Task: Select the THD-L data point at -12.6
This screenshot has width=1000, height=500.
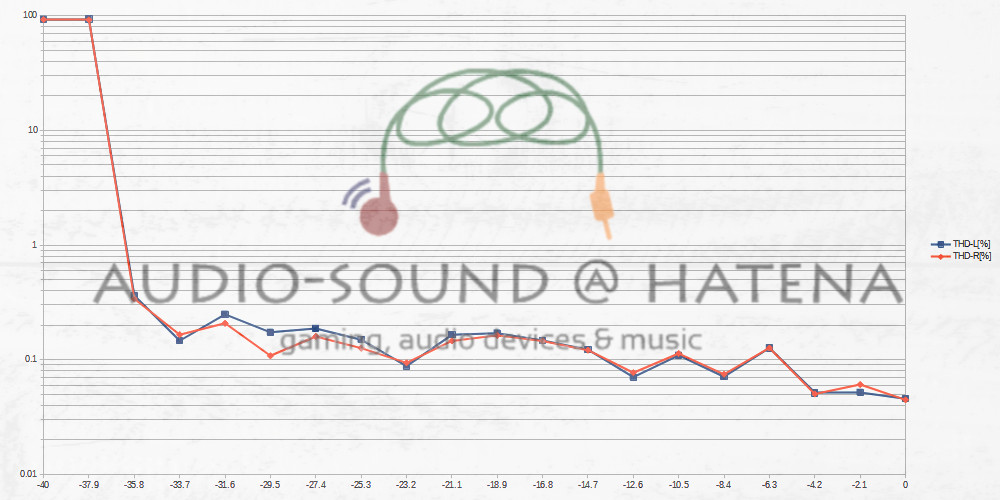Action: pyautogui.click(x=633, y=378)
